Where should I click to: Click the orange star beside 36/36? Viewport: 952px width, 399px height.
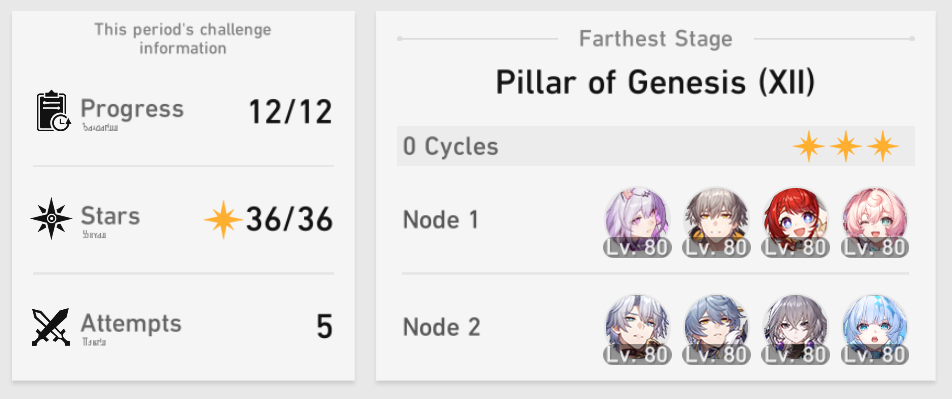(223, 219)
